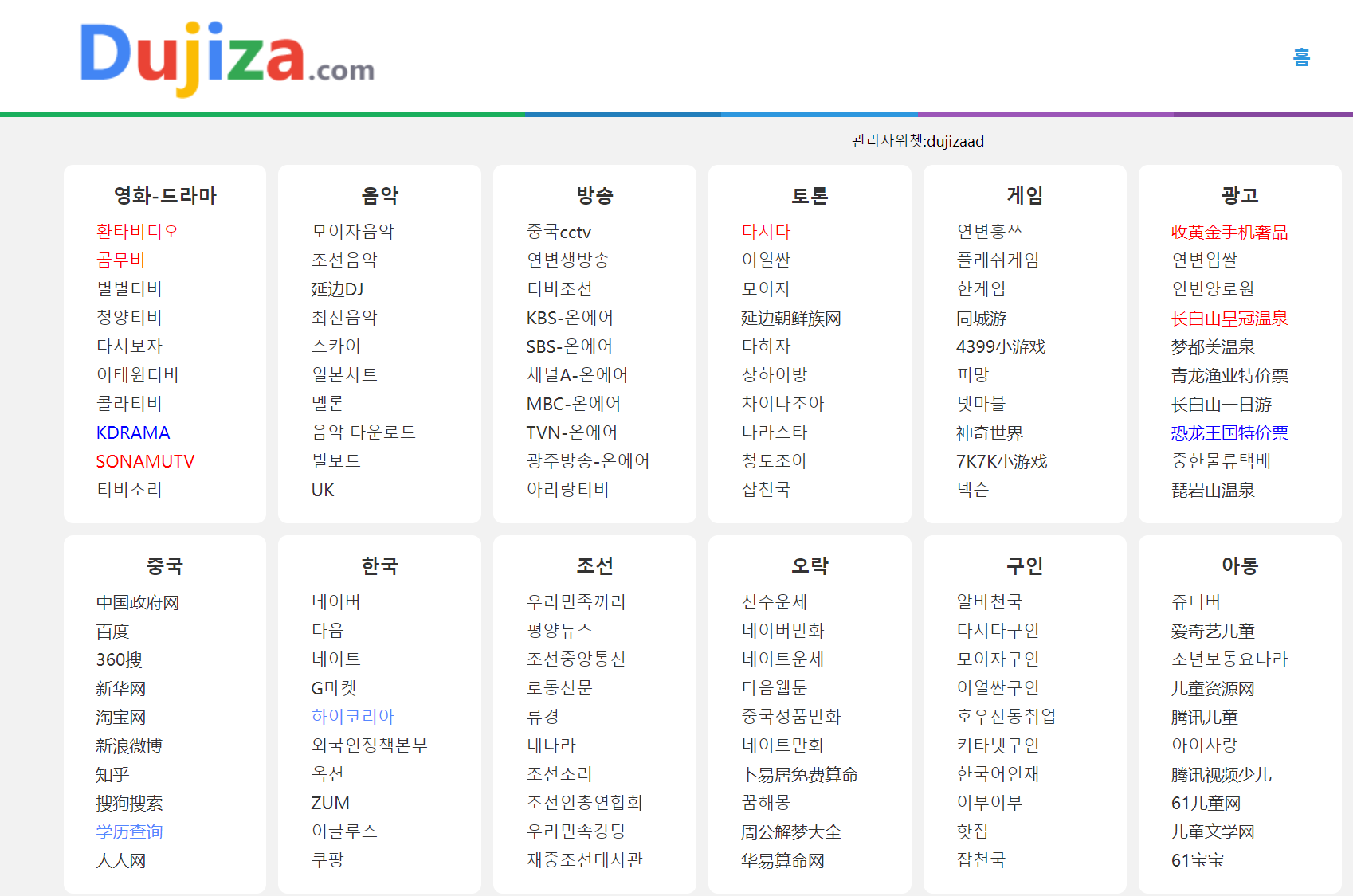Screen dimensions: 1353x896
Task: Select 延边DJ link
Action: (x=337, y=289)
